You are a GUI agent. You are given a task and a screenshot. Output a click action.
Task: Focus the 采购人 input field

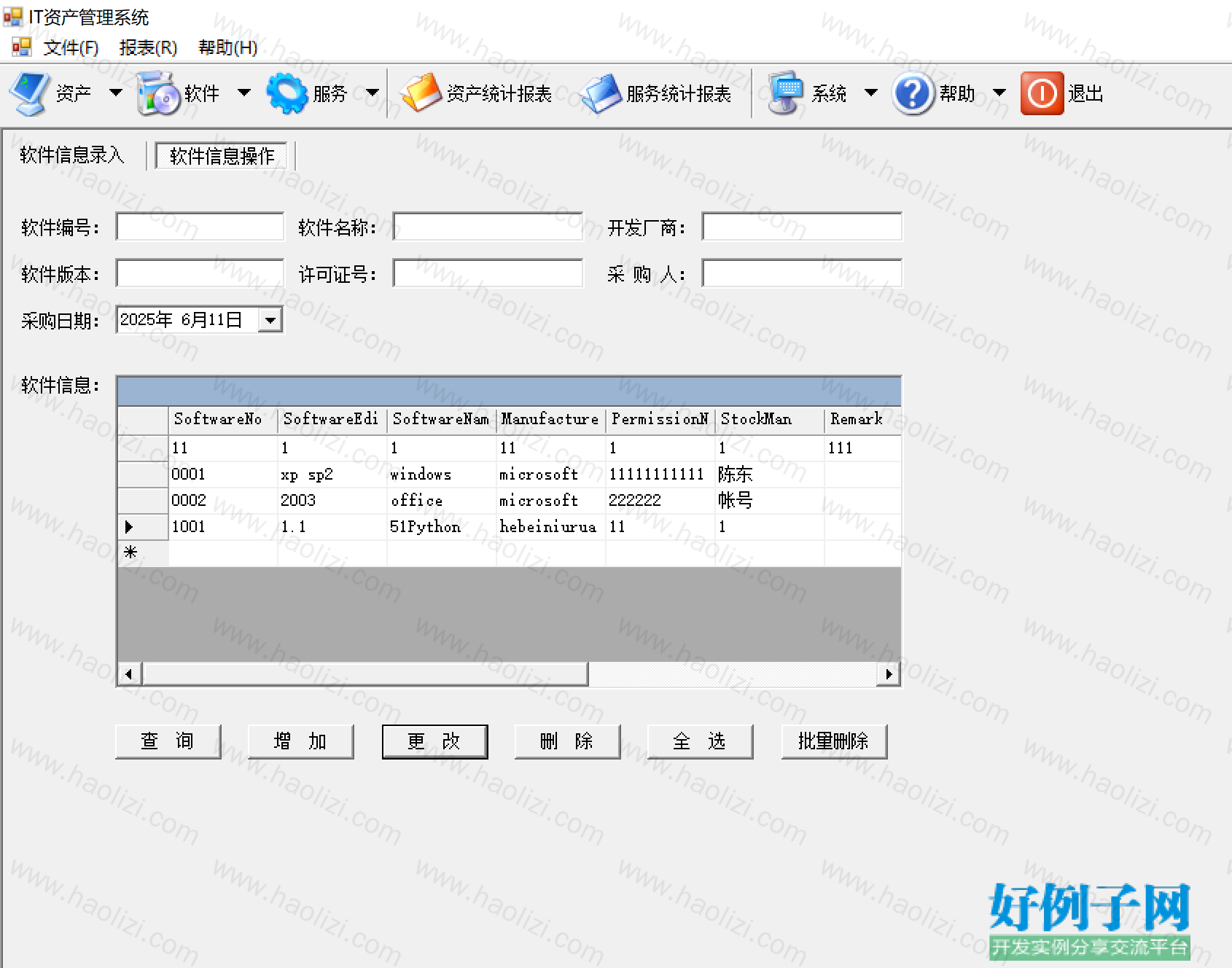[802, 273]
